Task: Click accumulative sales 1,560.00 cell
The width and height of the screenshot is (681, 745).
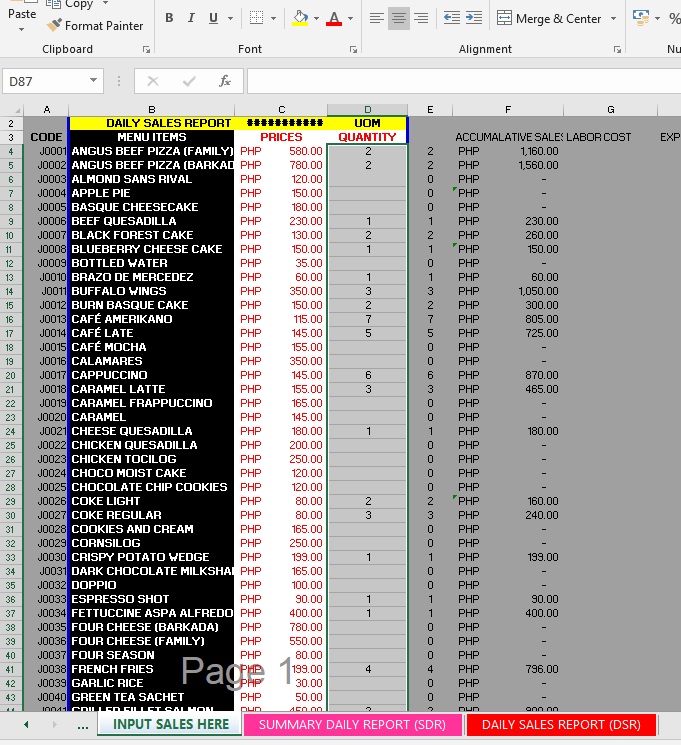Action: point(508,165)
